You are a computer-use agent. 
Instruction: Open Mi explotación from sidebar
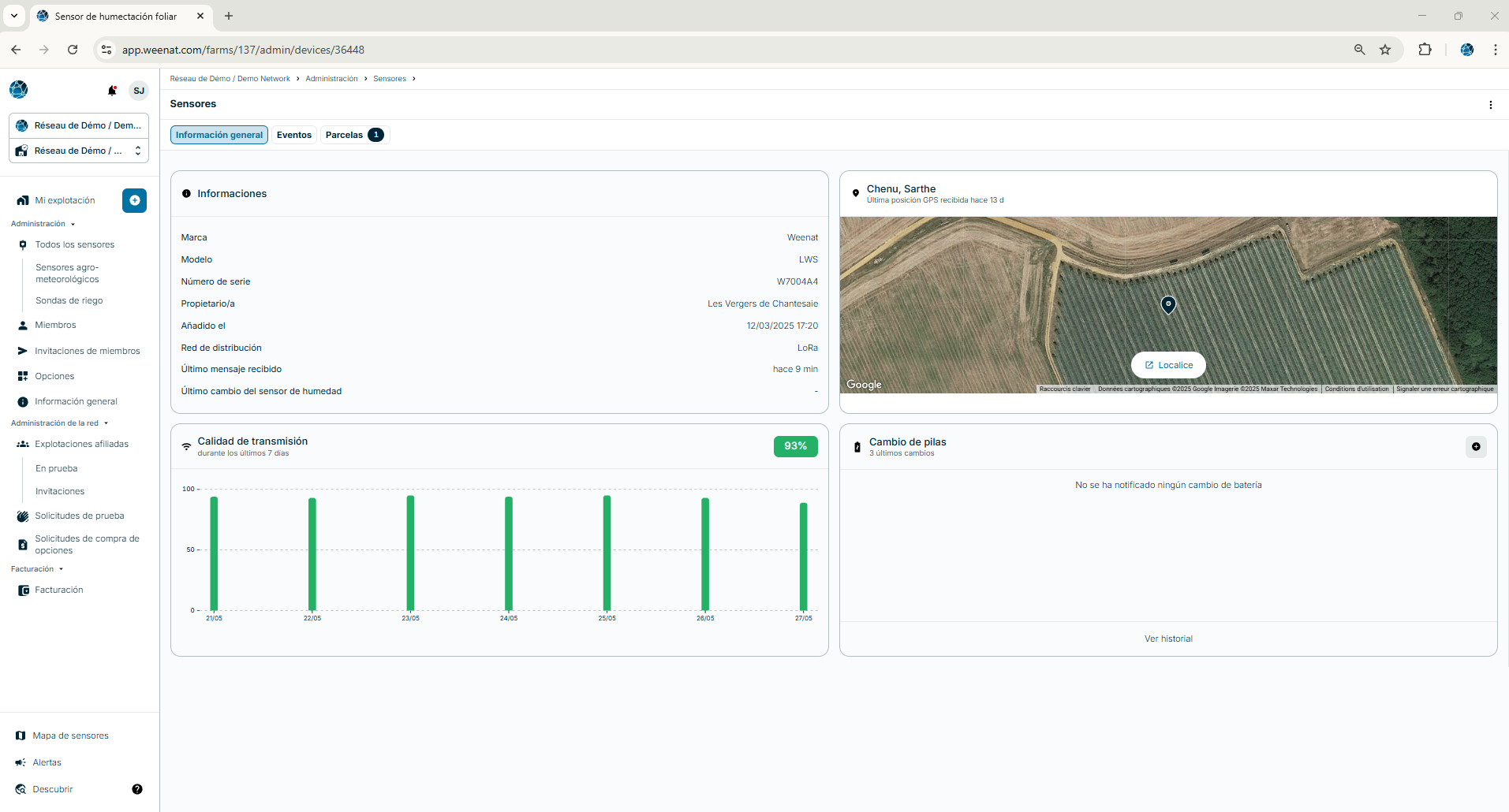[x=65, y=200]
